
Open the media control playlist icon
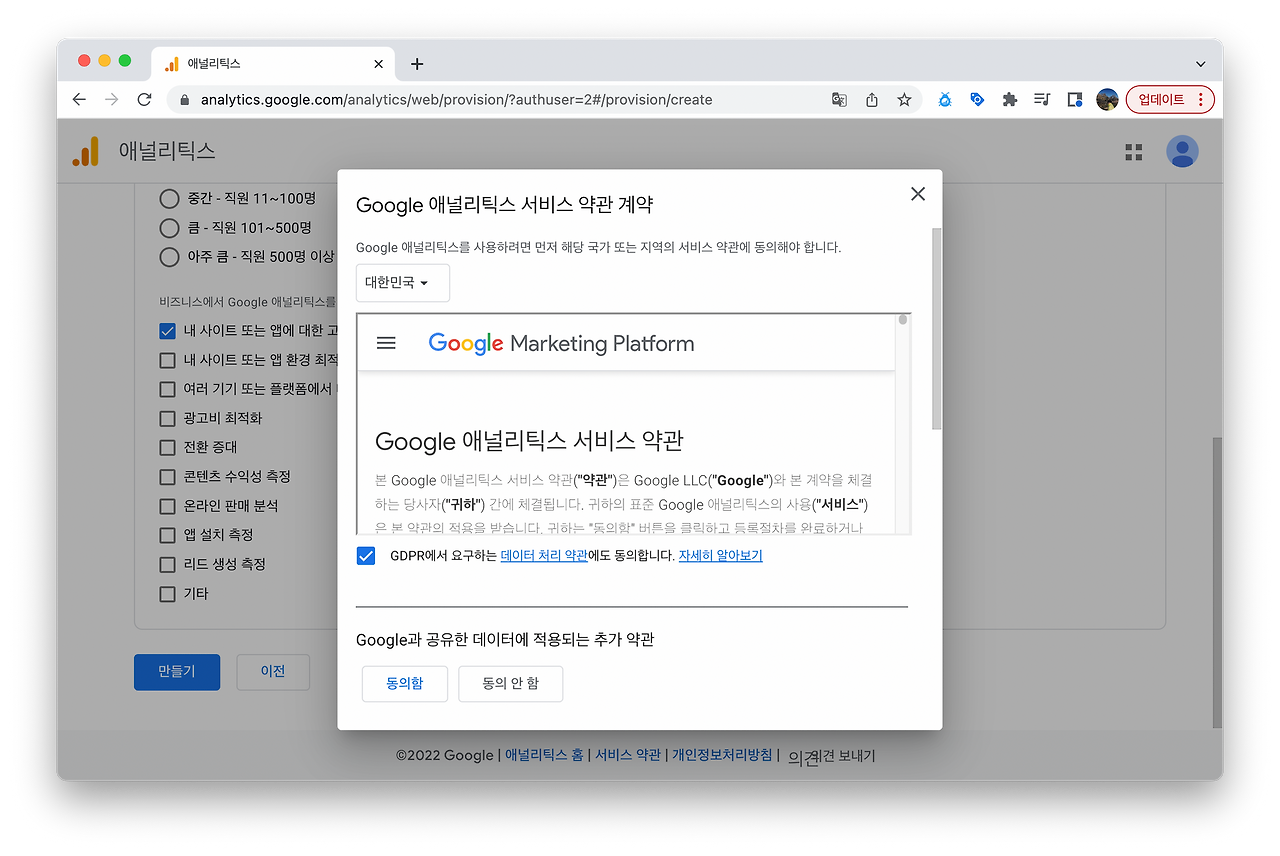(x=1042, y=100)
